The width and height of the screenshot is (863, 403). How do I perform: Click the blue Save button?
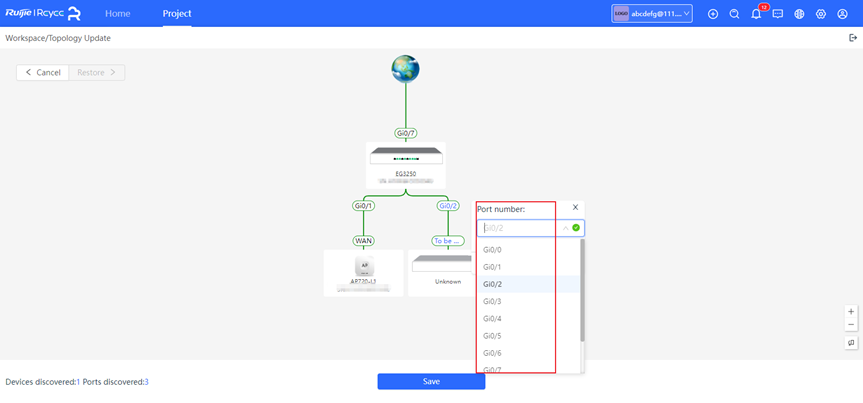(431, 381)
